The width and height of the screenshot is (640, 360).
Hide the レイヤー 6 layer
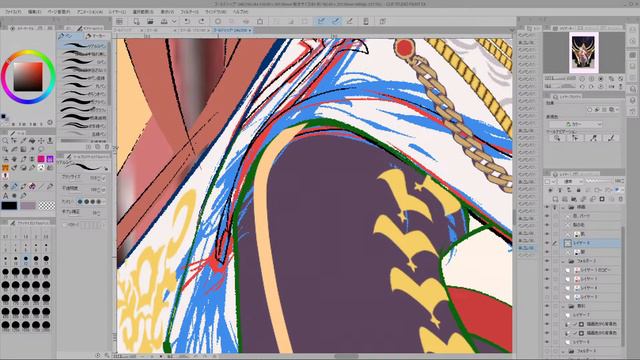tap(547, 243)
